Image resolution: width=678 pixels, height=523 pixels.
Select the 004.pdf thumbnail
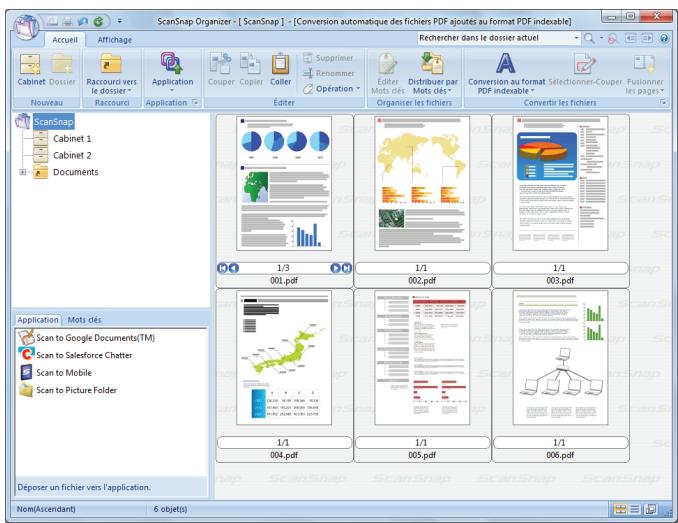click(x=284, y=357)
